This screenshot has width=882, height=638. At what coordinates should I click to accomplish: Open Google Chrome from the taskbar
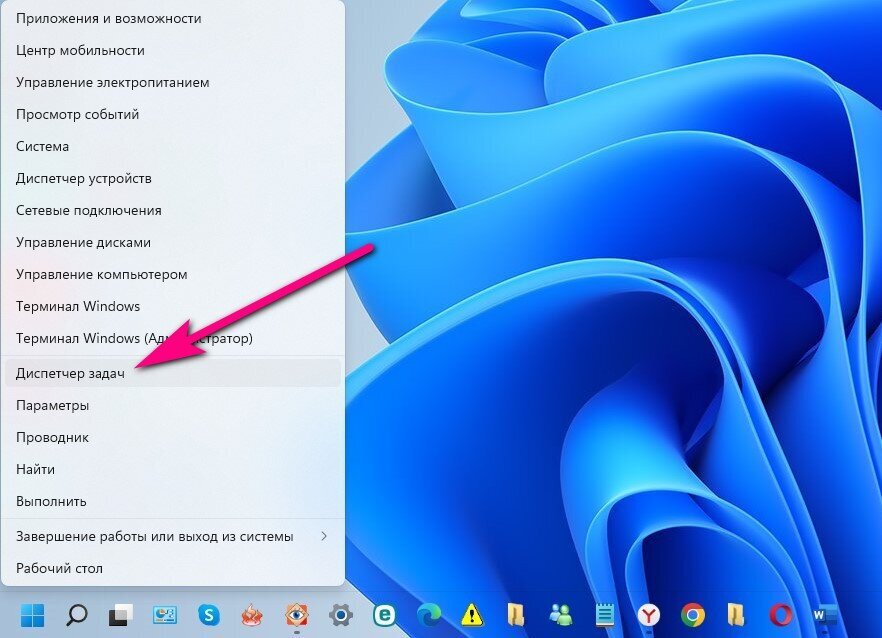693,615
